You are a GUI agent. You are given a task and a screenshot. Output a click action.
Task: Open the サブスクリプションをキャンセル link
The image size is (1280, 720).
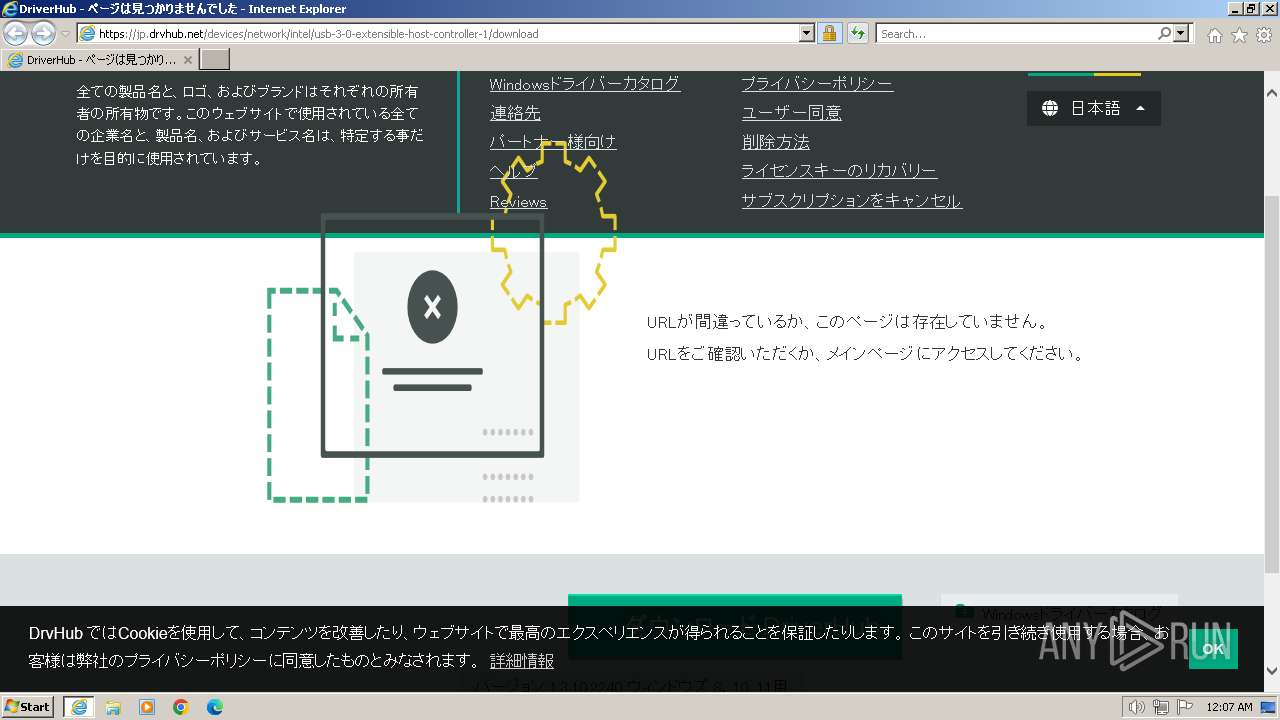point(851,201)
